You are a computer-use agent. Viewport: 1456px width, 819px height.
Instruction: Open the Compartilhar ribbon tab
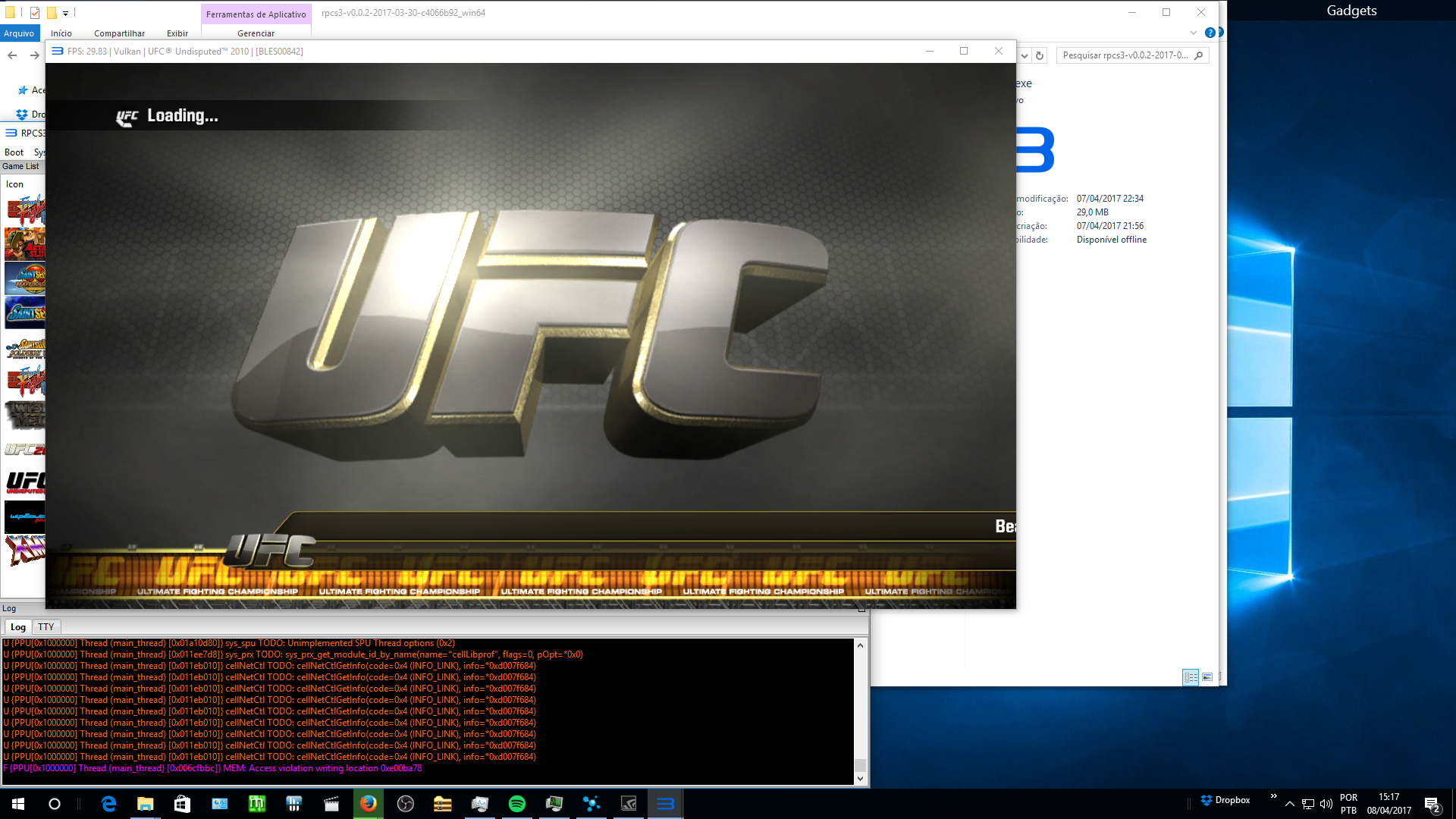pos(119,33)
